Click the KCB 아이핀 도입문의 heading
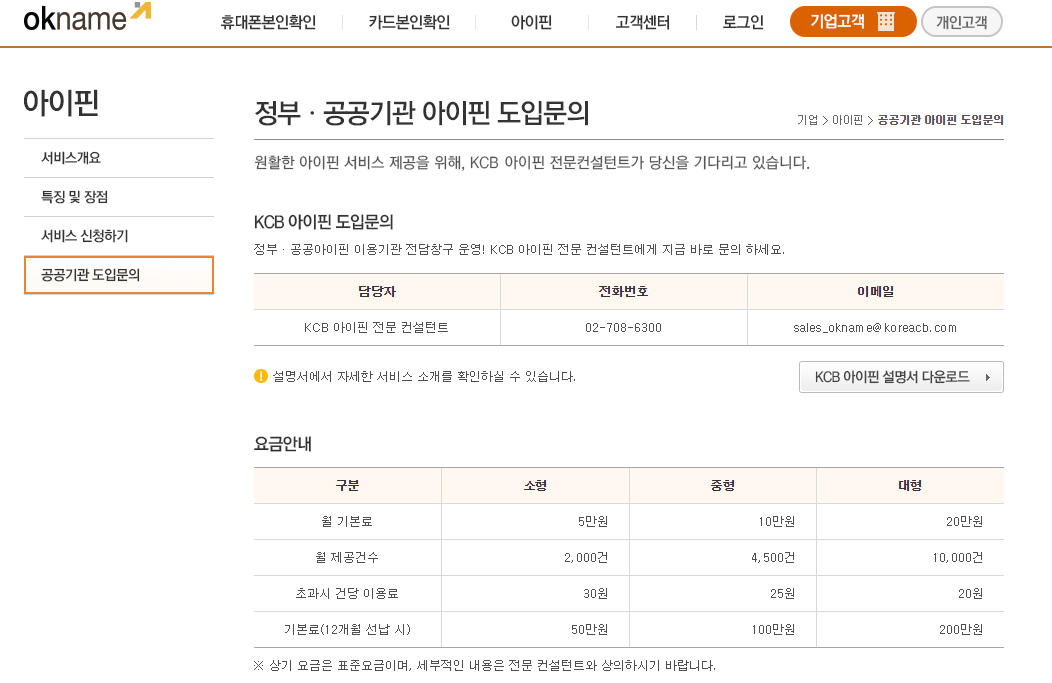Image resolution: width=1052 pixels, height=683 pixels. tap(323, 222)
